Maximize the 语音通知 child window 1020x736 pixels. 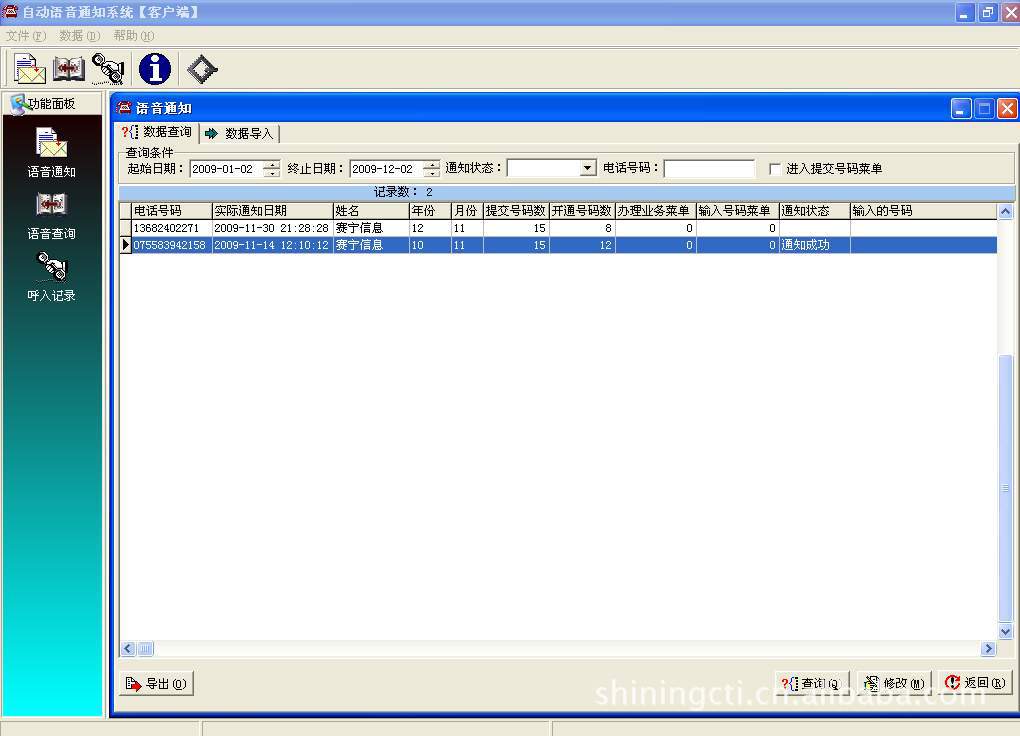pos(984,108)
